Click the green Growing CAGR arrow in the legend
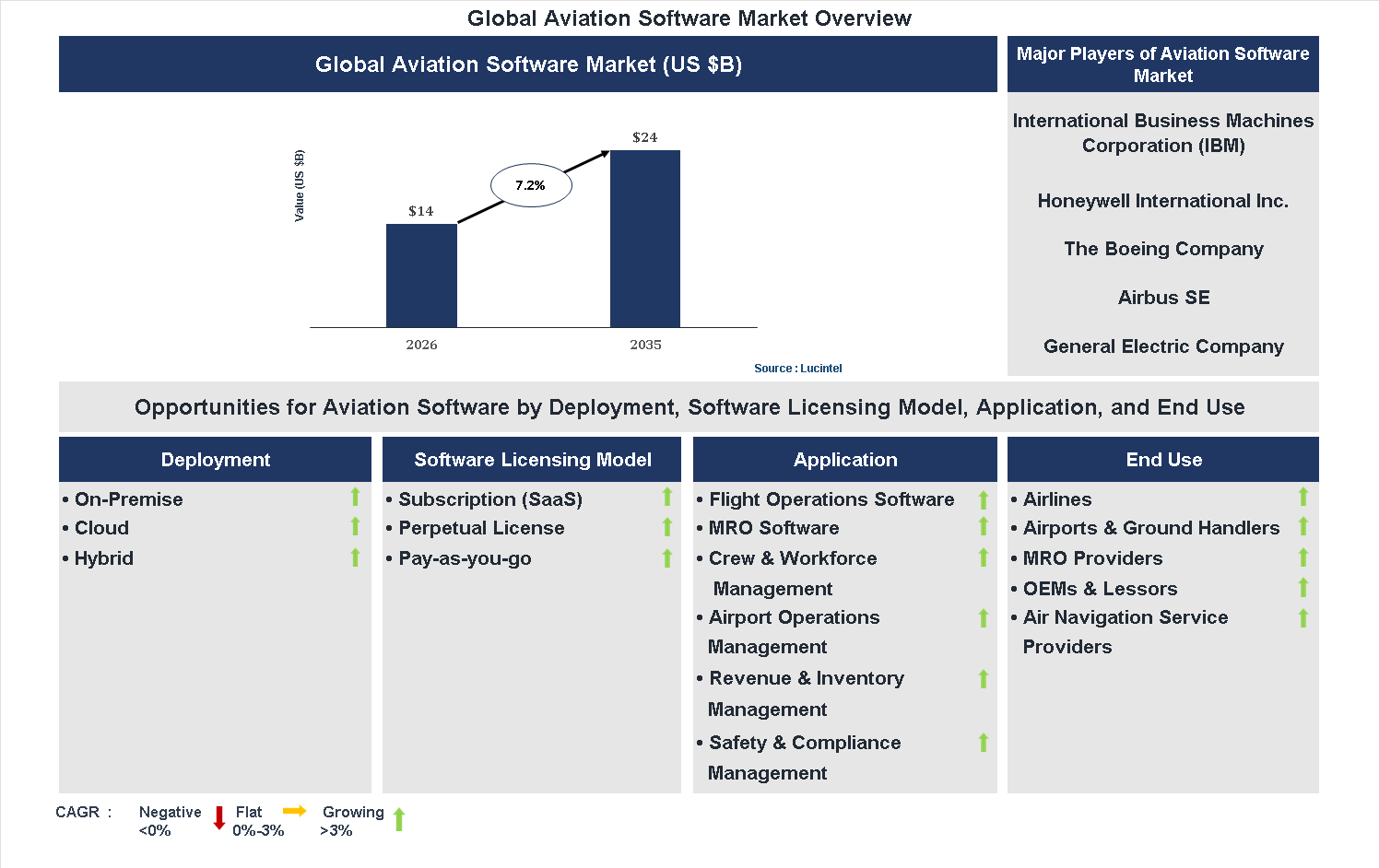The width and height of the screenshot is (1379, 868). 399,819
